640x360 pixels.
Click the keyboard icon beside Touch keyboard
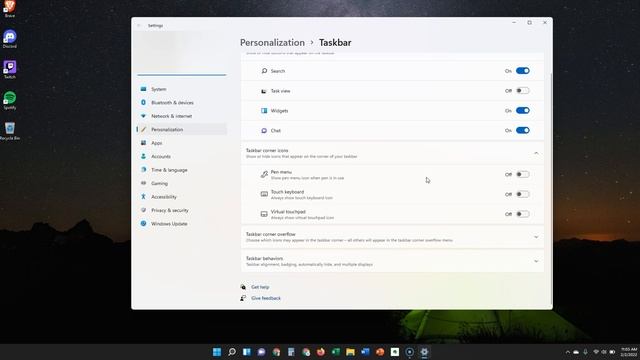[264, 194]
